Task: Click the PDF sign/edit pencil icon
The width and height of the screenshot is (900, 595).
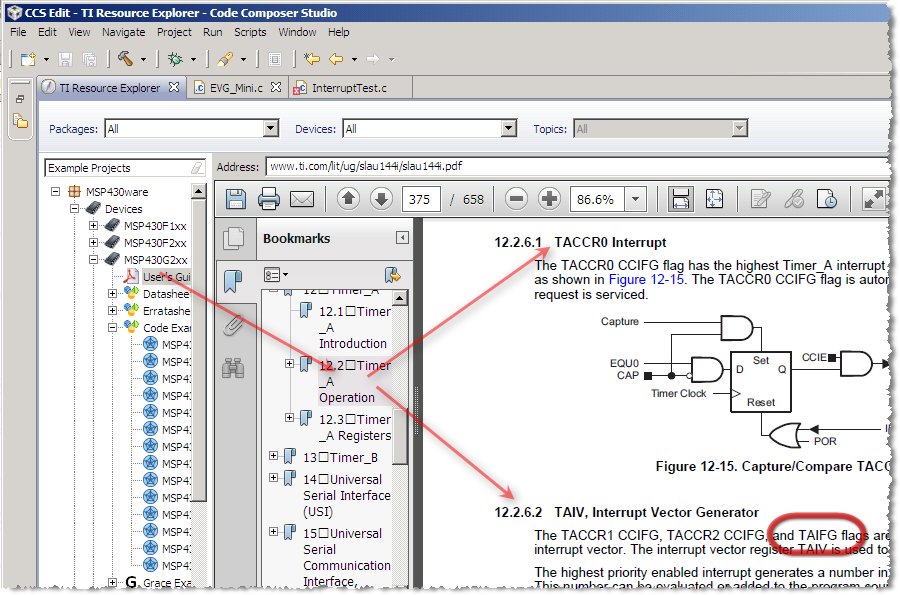Action: click(x=761, y=199)
